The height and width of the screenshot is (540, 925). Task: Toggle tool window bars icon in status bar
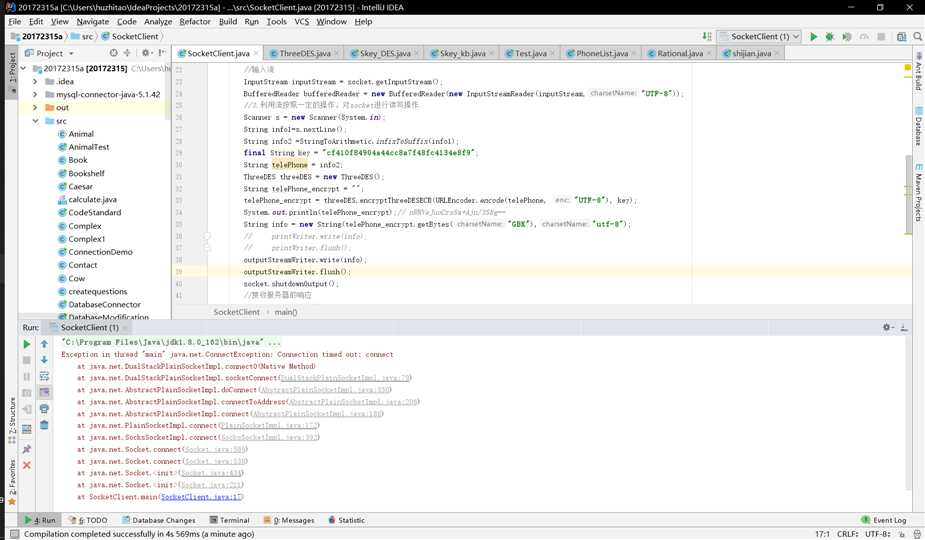click(x=15, y=534)
